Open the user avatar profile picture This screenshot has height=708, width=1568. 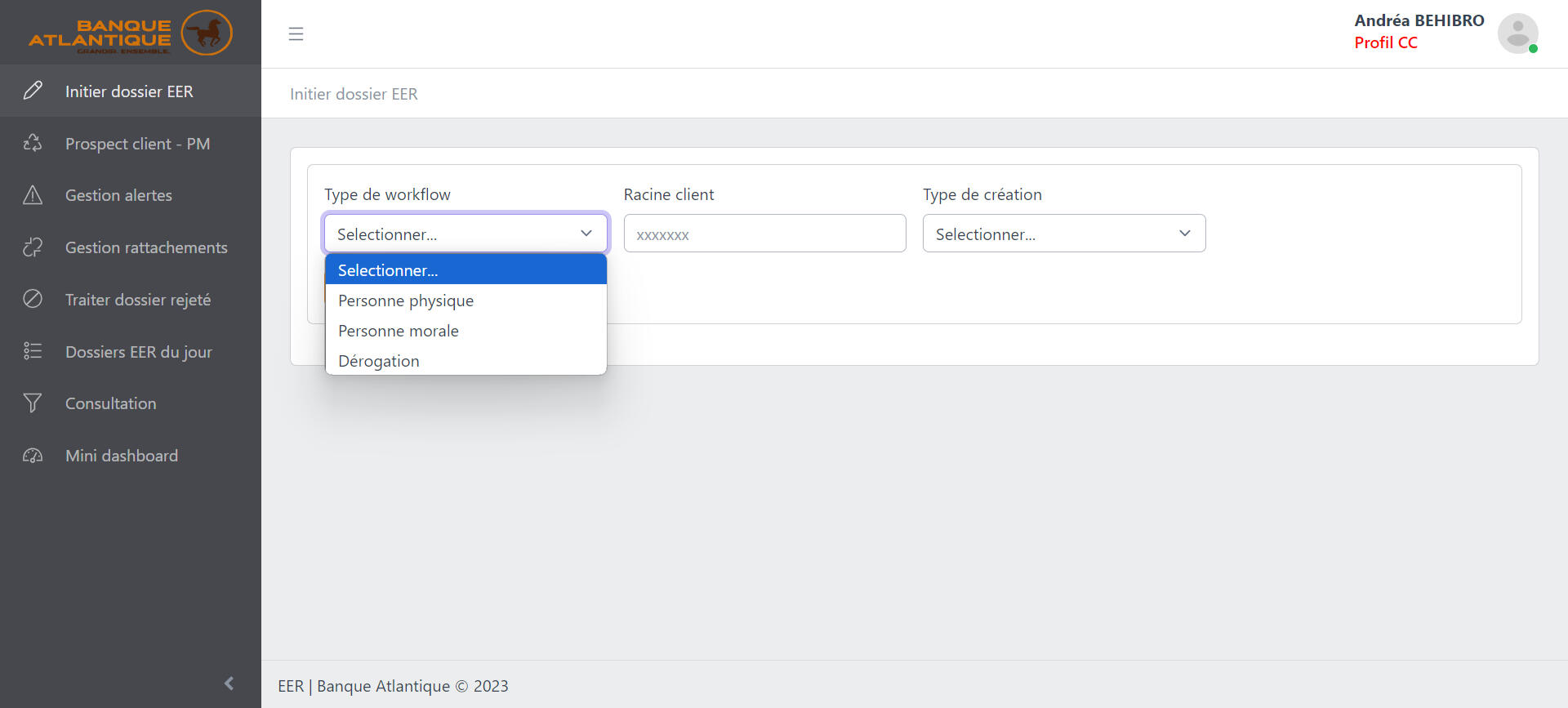point(1517,33)
